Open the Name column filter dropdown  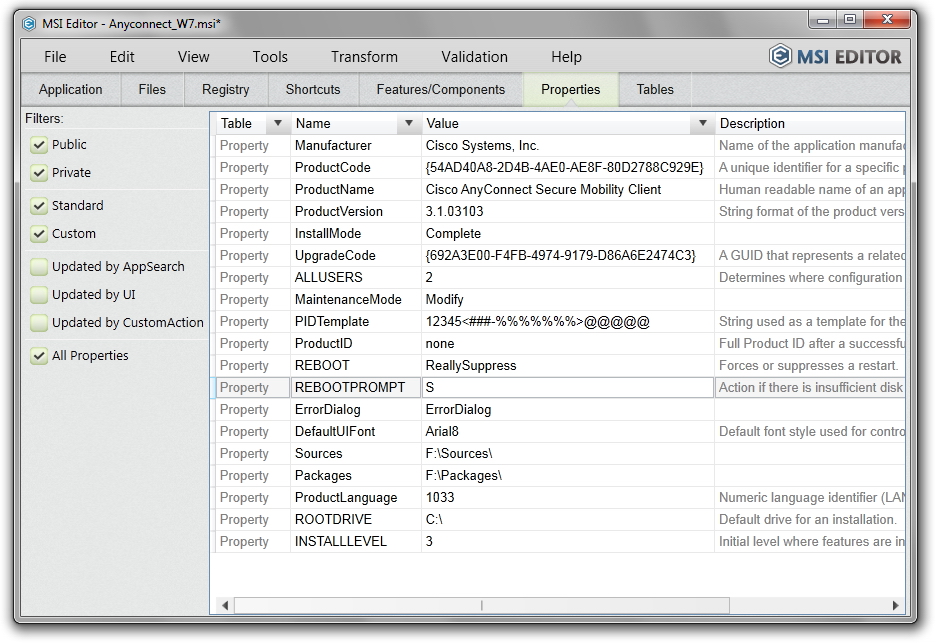408,124
